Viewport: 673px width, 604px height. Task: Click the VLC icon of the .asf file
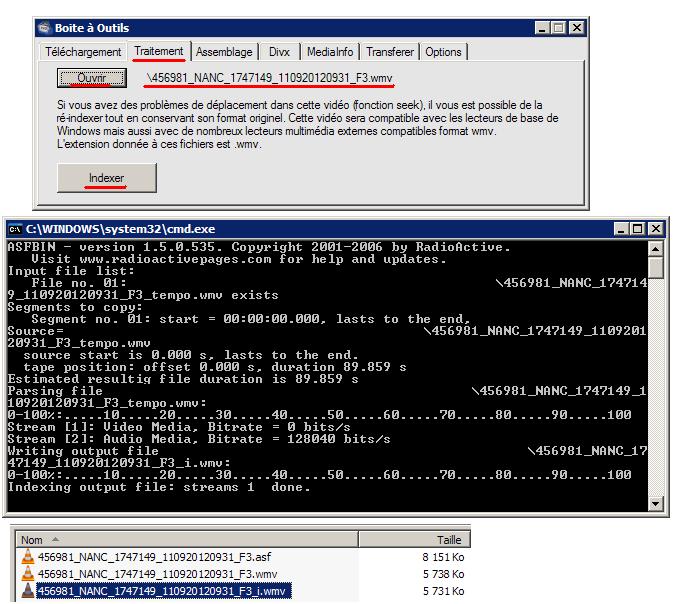pyautogui.click(x=27, y=557)
